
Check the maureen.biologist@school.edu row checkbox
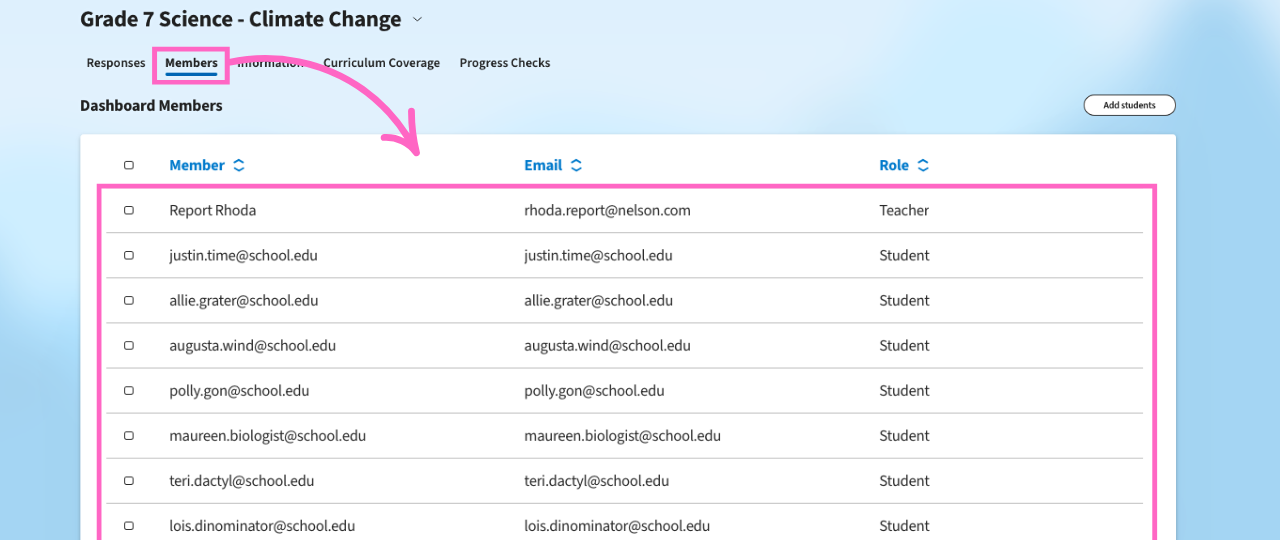(128, 435)
